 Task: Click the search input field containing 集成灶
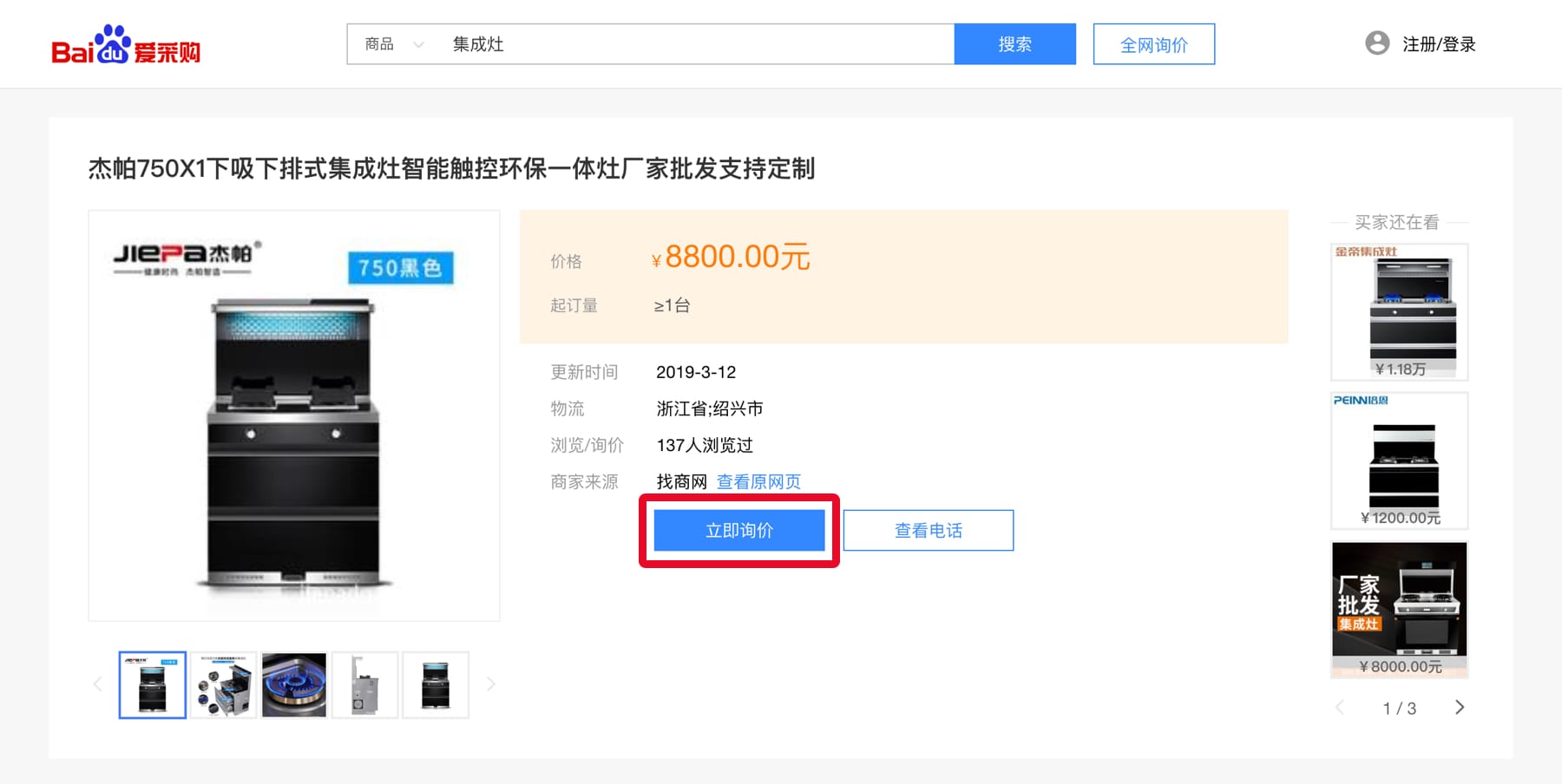(x=694, y=44)
